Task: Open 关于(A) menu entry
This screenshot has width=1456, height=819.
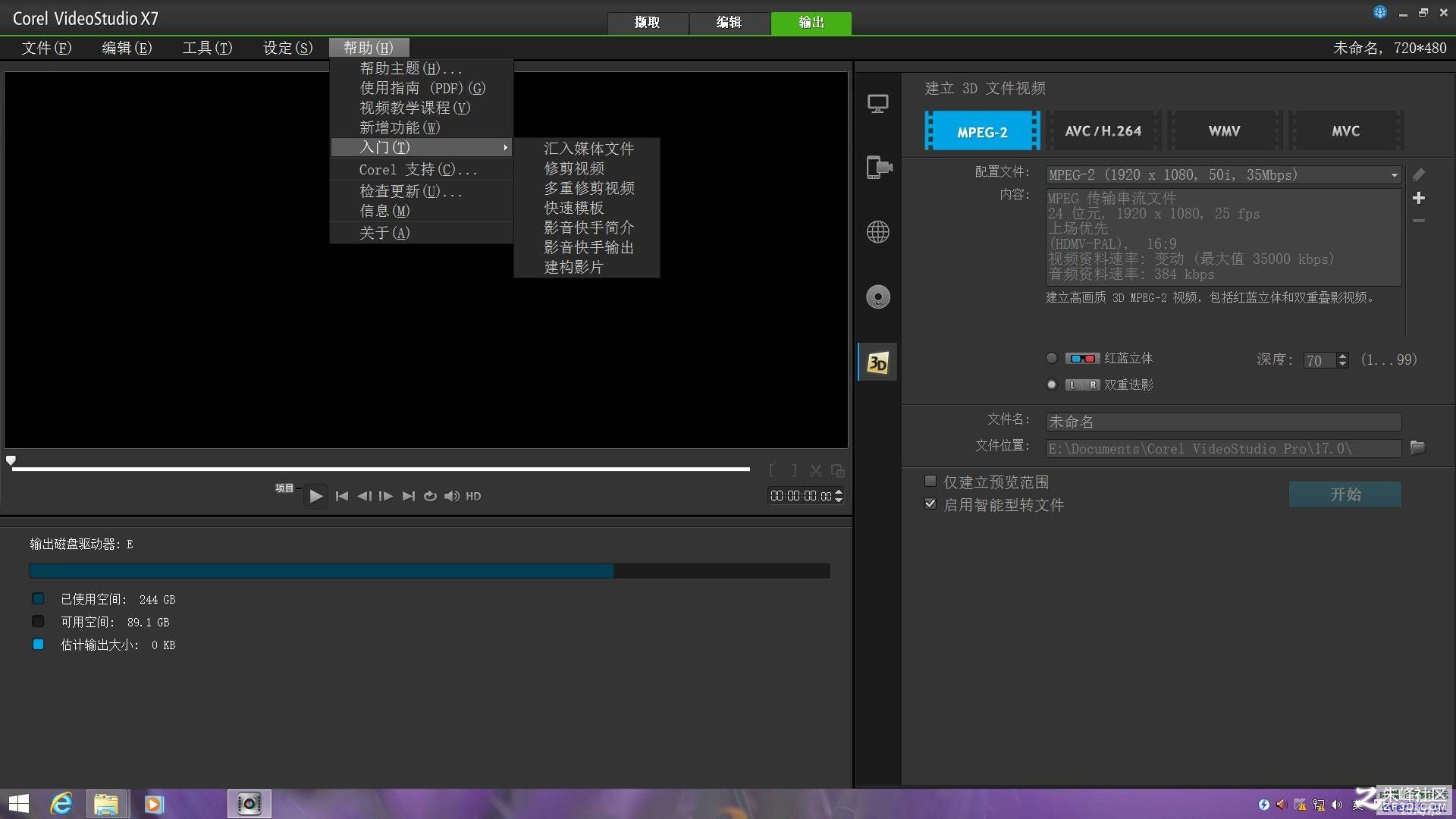Action: pyautogui.click(x=422, y=234)
